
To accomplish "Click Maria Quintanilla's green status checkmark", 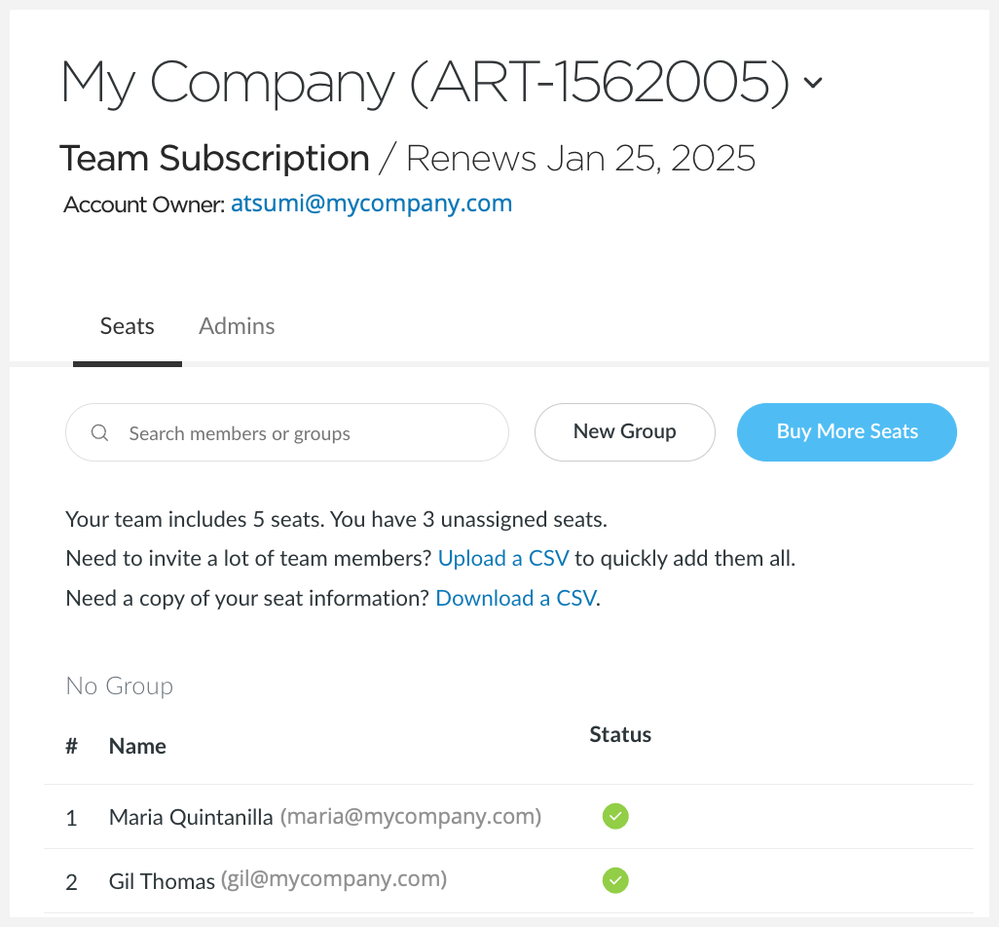I will pos(615,816).
